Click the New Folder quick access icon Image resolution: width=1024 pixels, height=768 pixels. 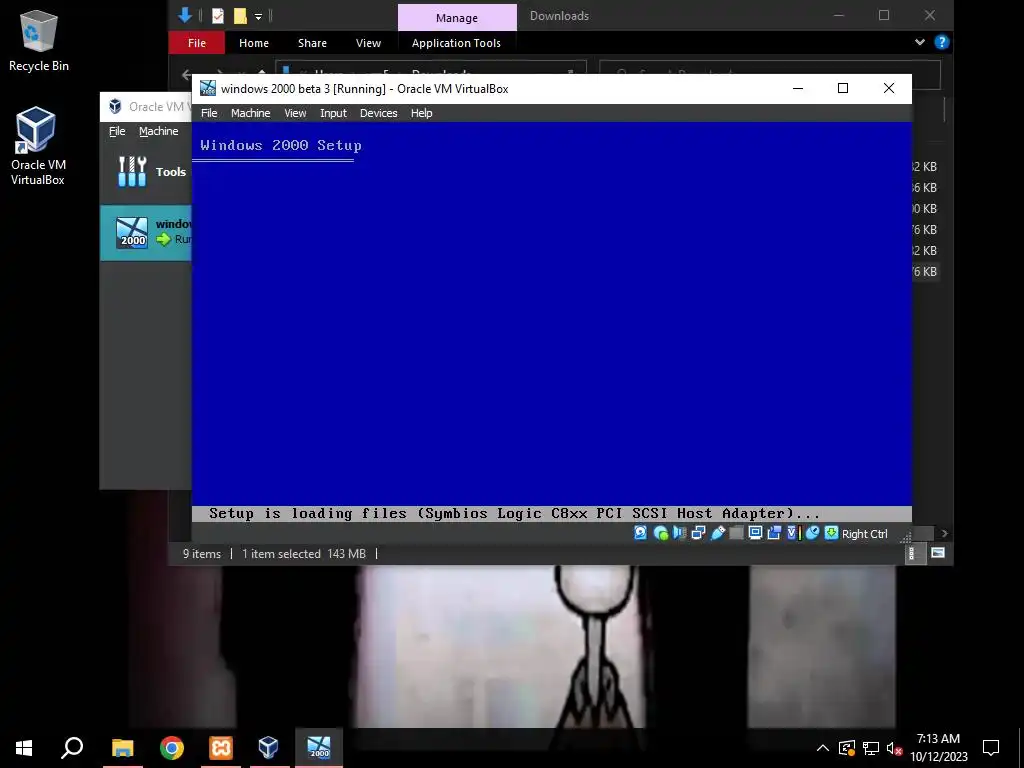pyautogui.click(x=240, y=16)
